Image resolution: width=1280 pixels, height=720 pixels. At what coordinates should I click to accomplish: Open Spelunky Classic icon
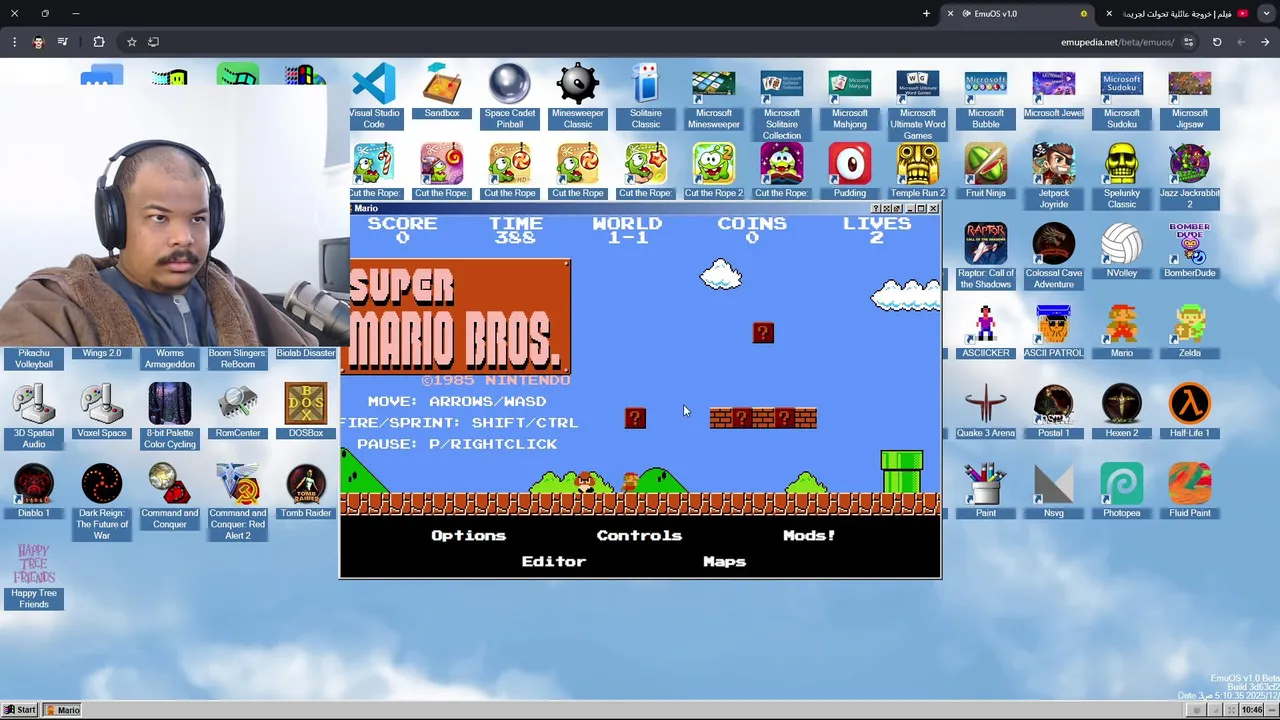[1122, 176]
